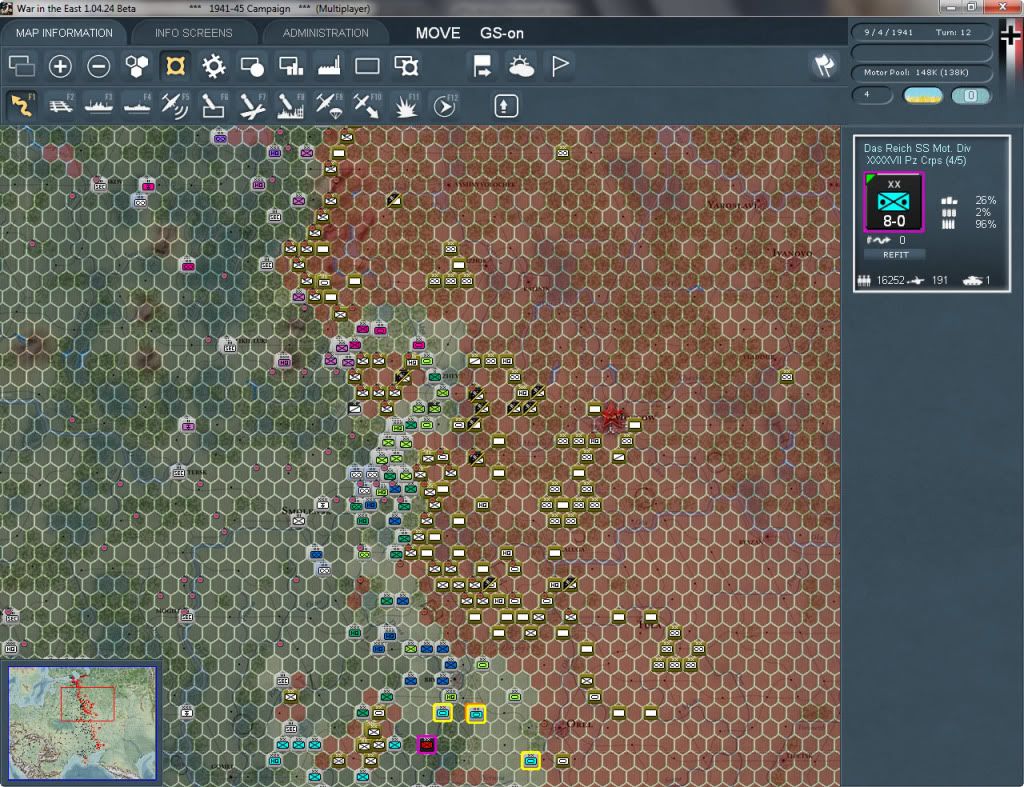Click the flag with arrow icon

point(482,66)
